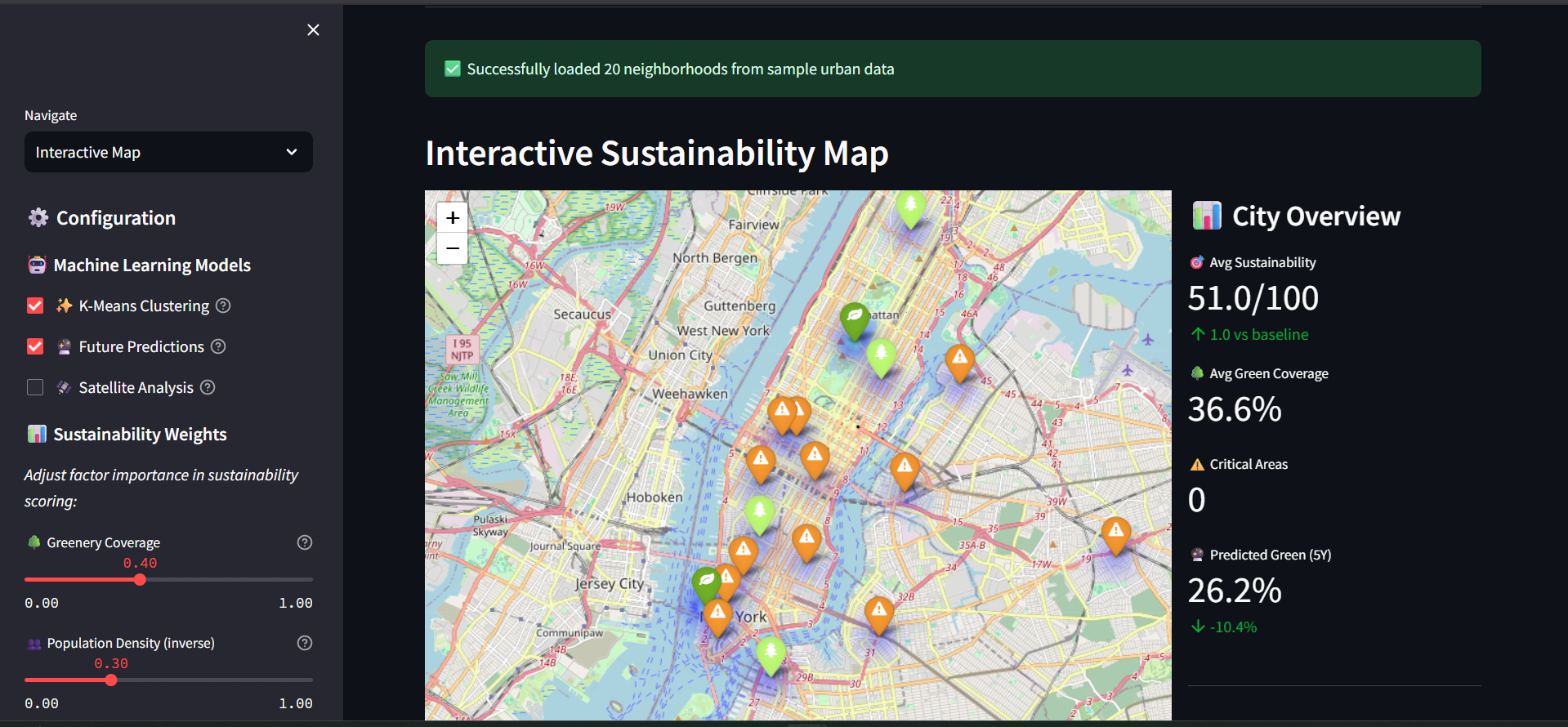Screen dimensions: 1568x727
Task: Click the Population Density slider handle at 0.30
Action: 111,680
